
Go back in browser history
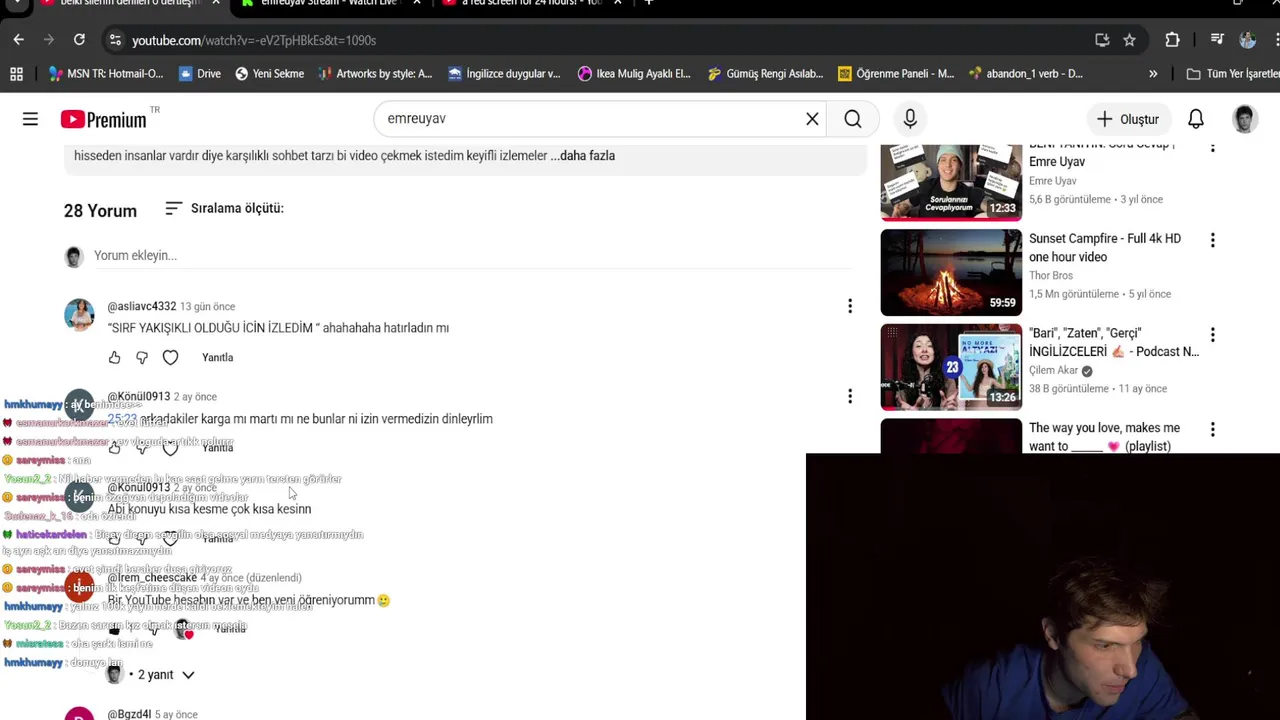tap(19, 40)
